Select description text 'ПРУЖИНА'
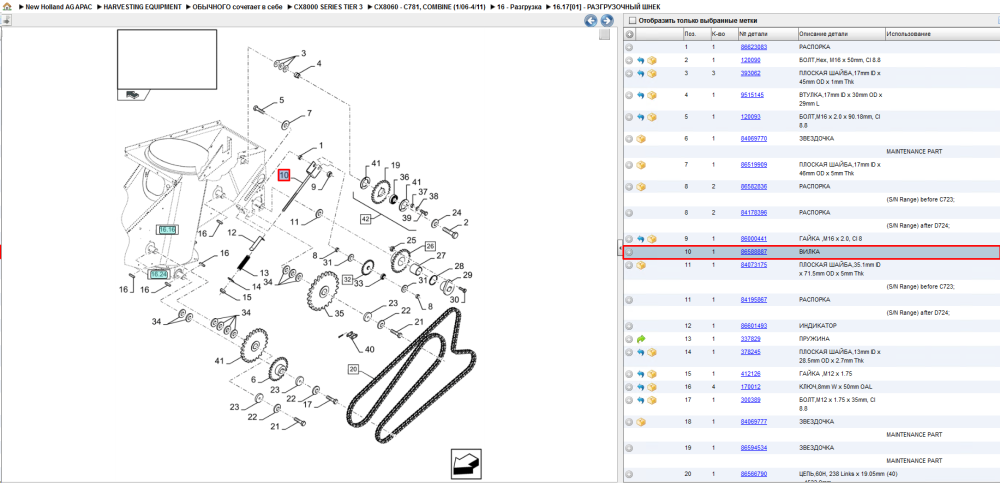This screenshot has height=483, width=1000. pos(813,339)
